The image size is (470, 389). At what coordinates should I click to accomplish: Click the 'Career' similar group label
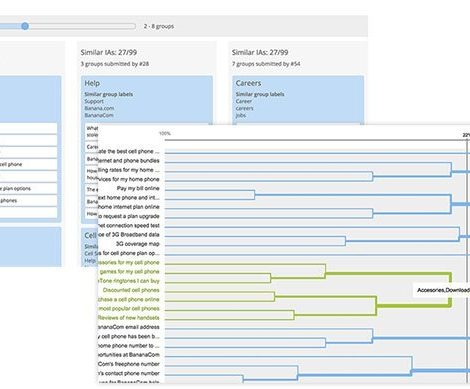click(x=244, y=101)
